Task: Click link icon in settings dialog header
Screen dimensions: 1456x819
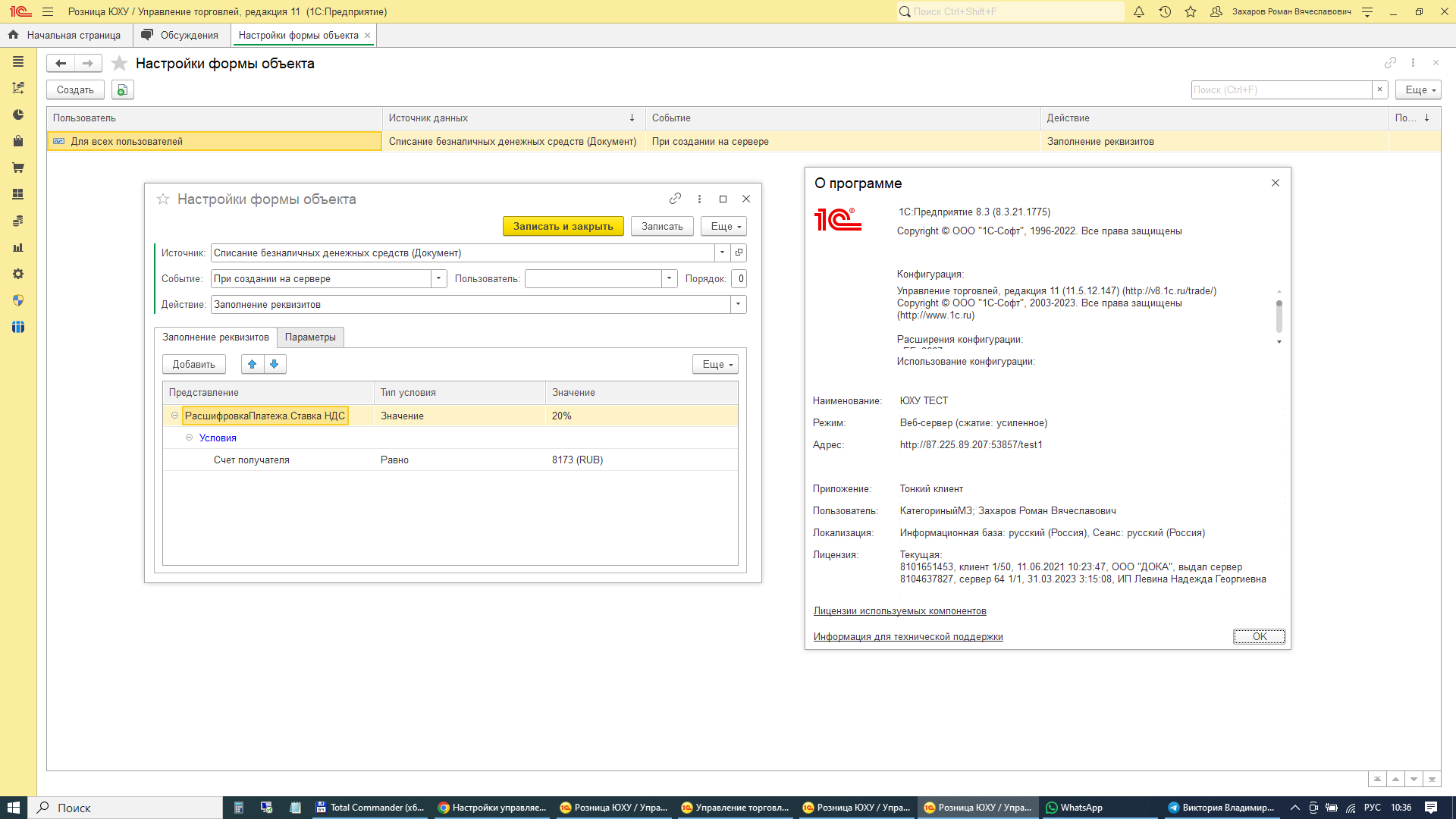Action: [x=675, y=199]
